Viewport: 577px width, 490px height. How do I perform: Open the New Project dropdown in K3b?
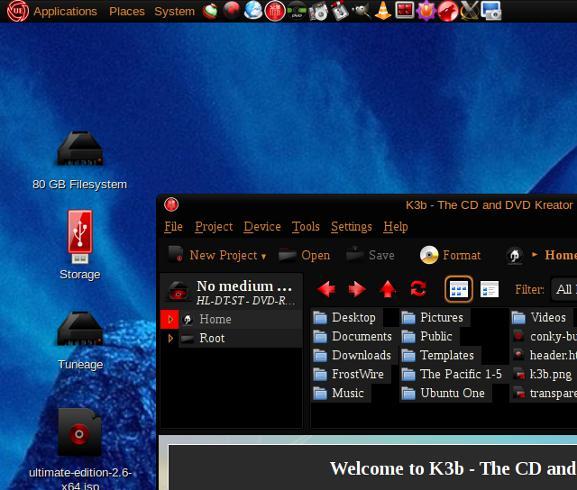[x=217, y=255]
